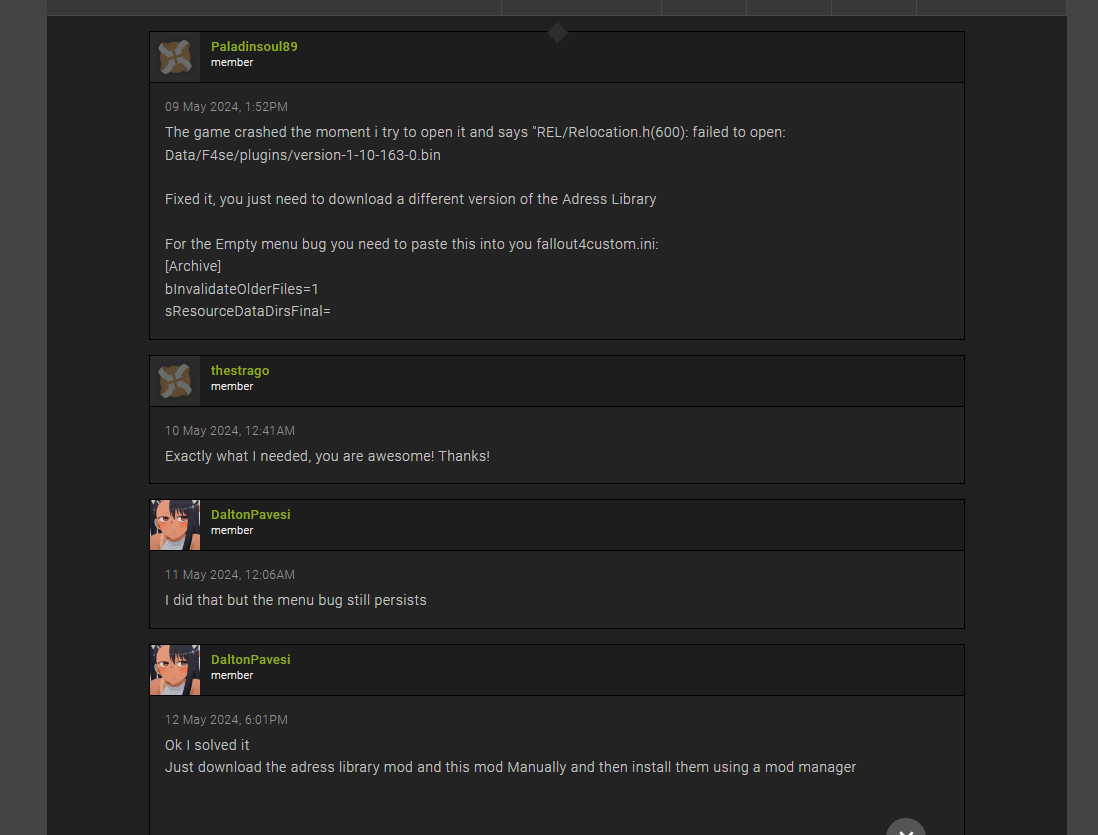
Task: Open DaltonPavesi's avatar on the 12 May comment
Action: click(x=175, y=670)
